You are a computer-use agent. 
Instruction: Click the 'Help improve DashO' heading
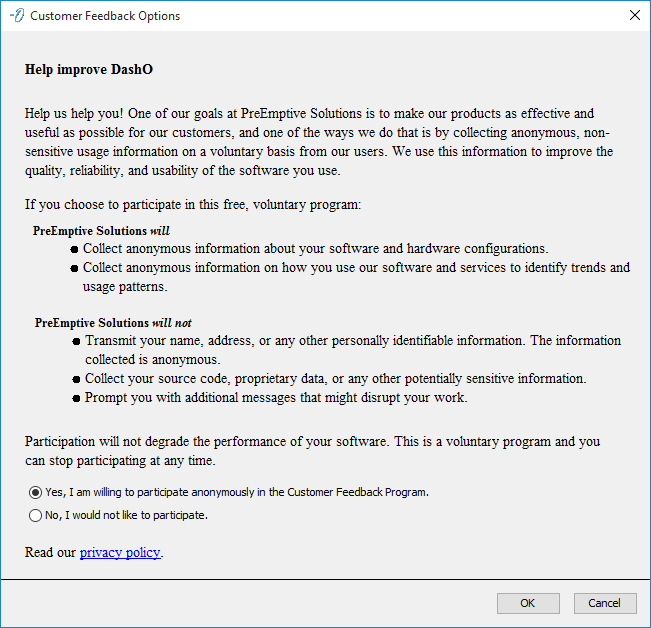(x=88, y=71)
